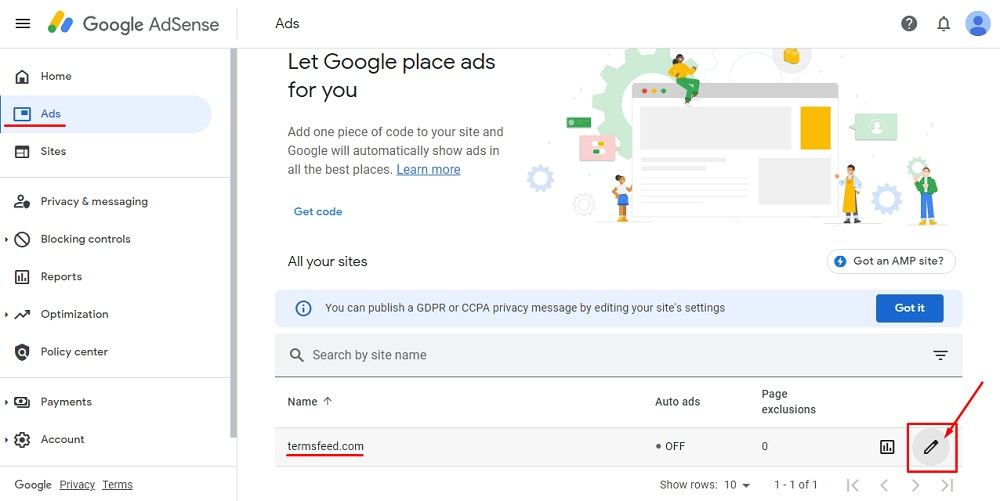Click the Blocking controls prohibited icon
The width and height of the screenshot is (1000, 501).
coord(22,239)
